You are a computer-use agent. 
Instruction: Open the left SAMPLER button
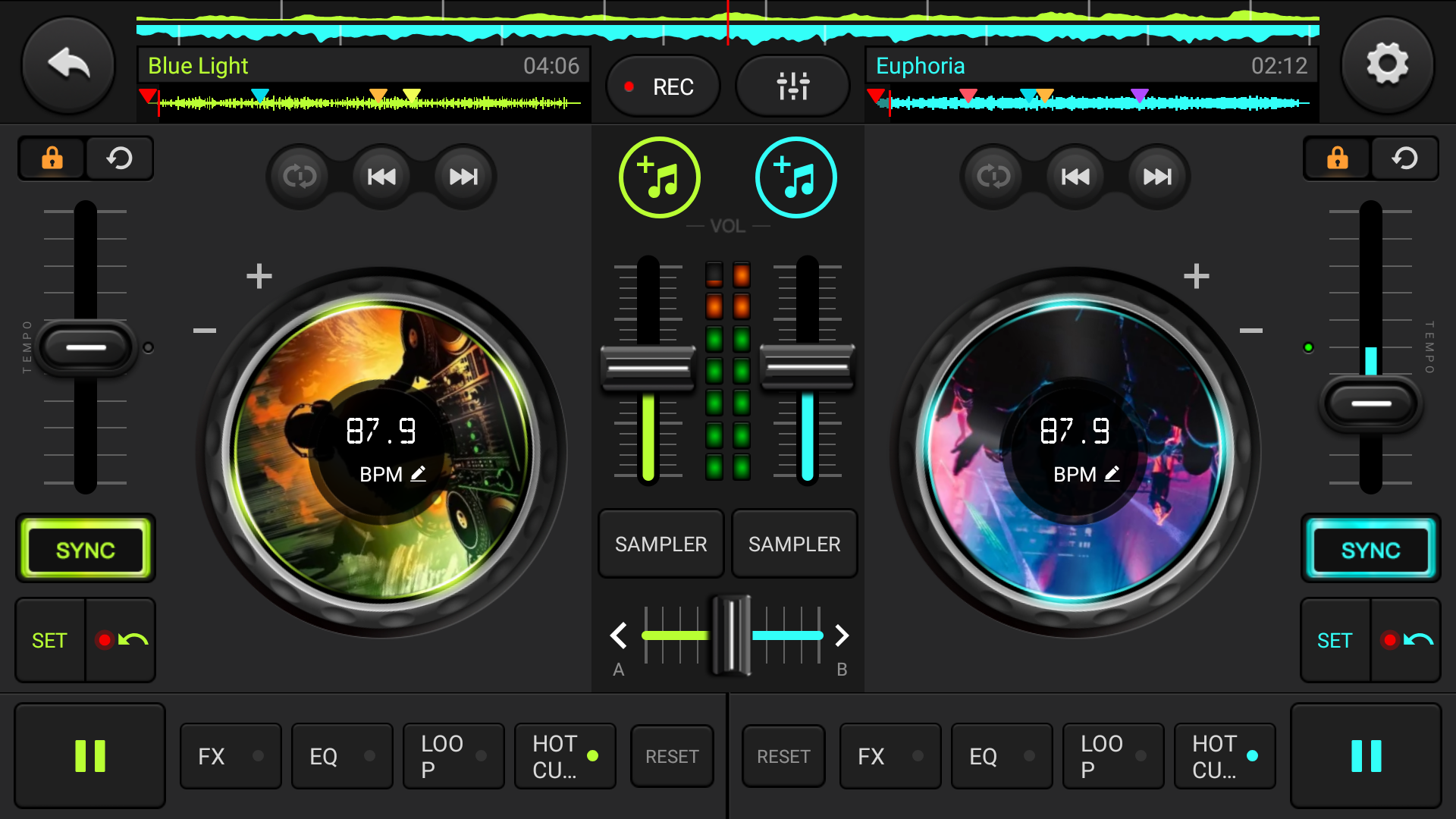pos(661,544)
